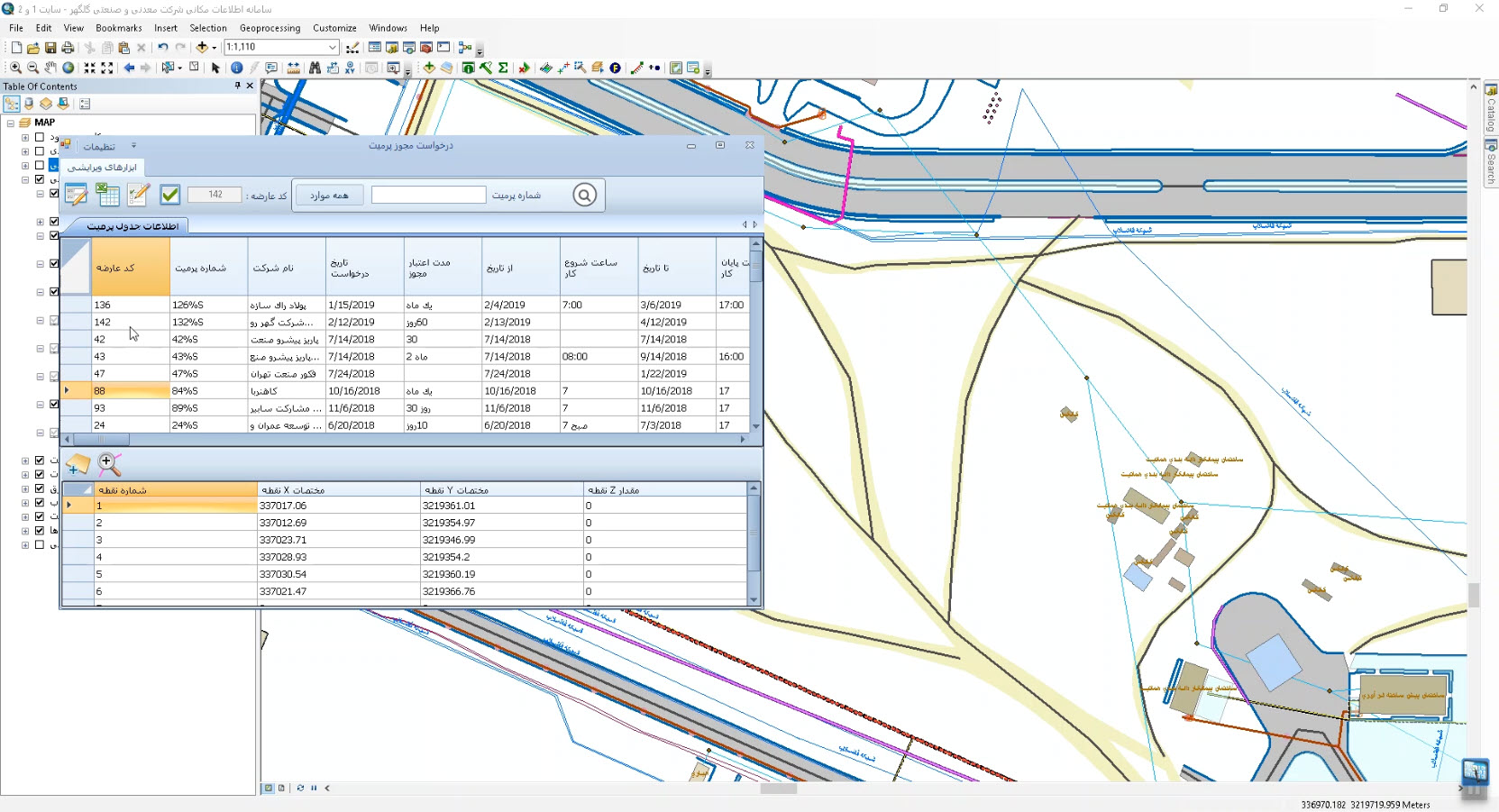Click the permit number search input field

click(428, 196)
